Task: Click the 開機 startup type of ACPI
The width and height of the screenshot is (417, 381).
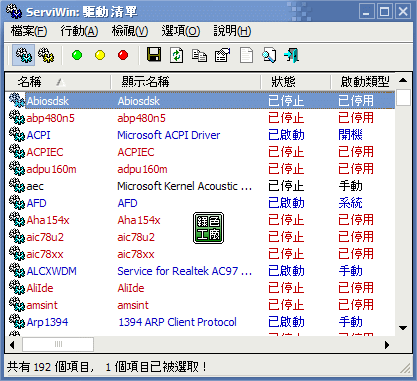Action: (x=350, y=135)
